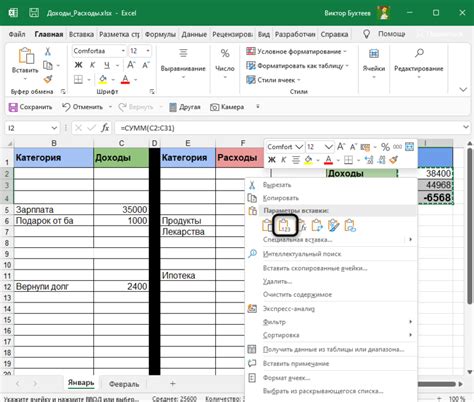
Task: Click the Paste Link icon in paste options
Action: click(350, 226)
